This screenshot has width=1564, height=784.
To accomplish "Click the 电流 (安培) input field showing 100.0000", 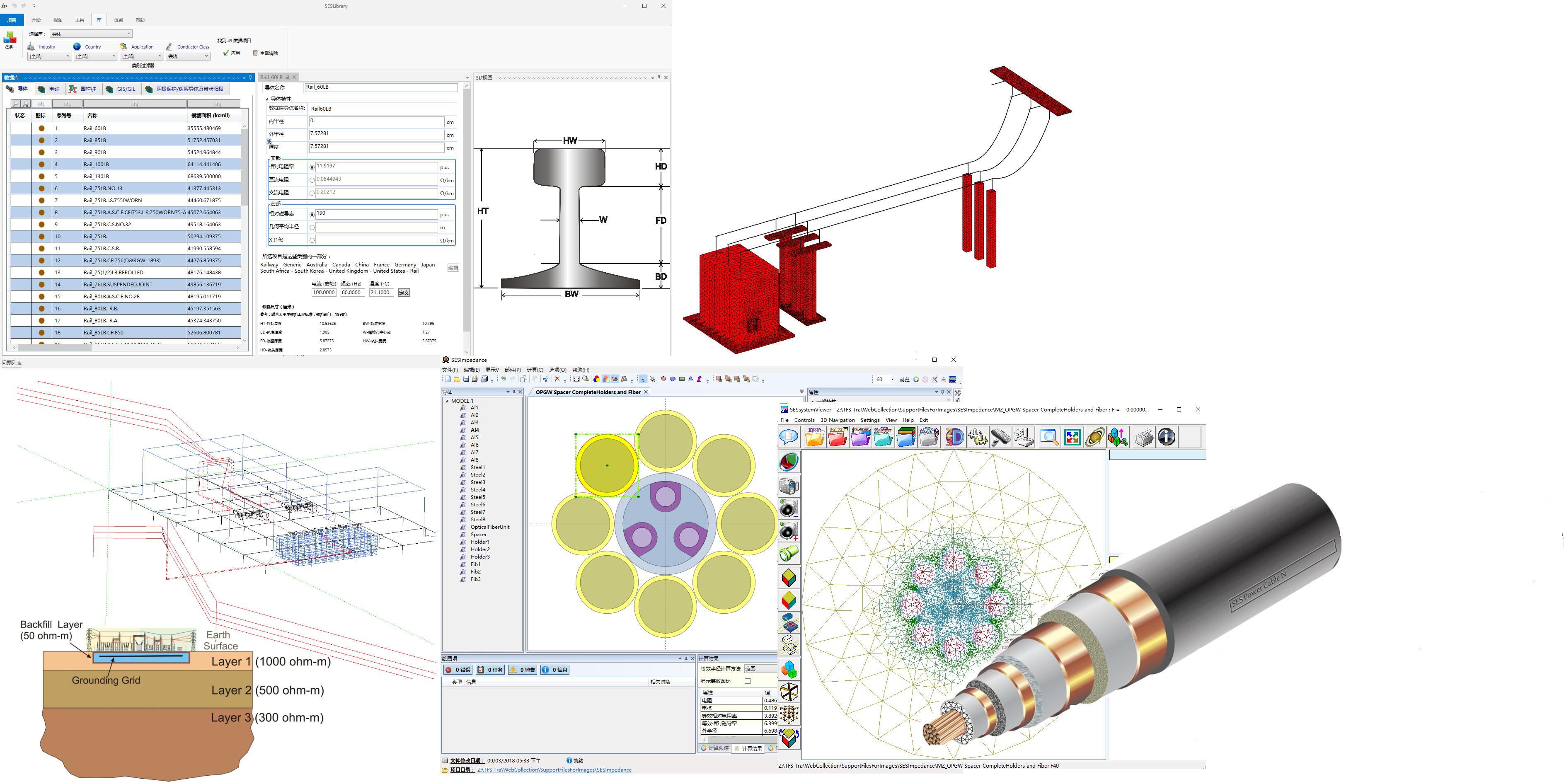I will click(324, 293).
